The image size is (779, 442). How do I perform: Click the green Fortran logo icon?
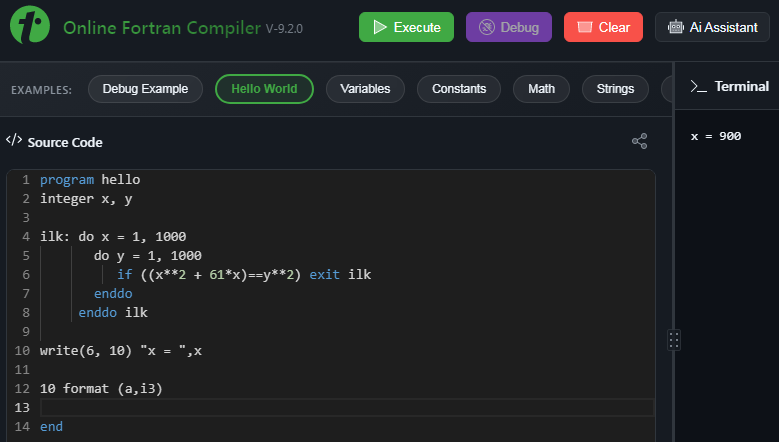[30, 25]
